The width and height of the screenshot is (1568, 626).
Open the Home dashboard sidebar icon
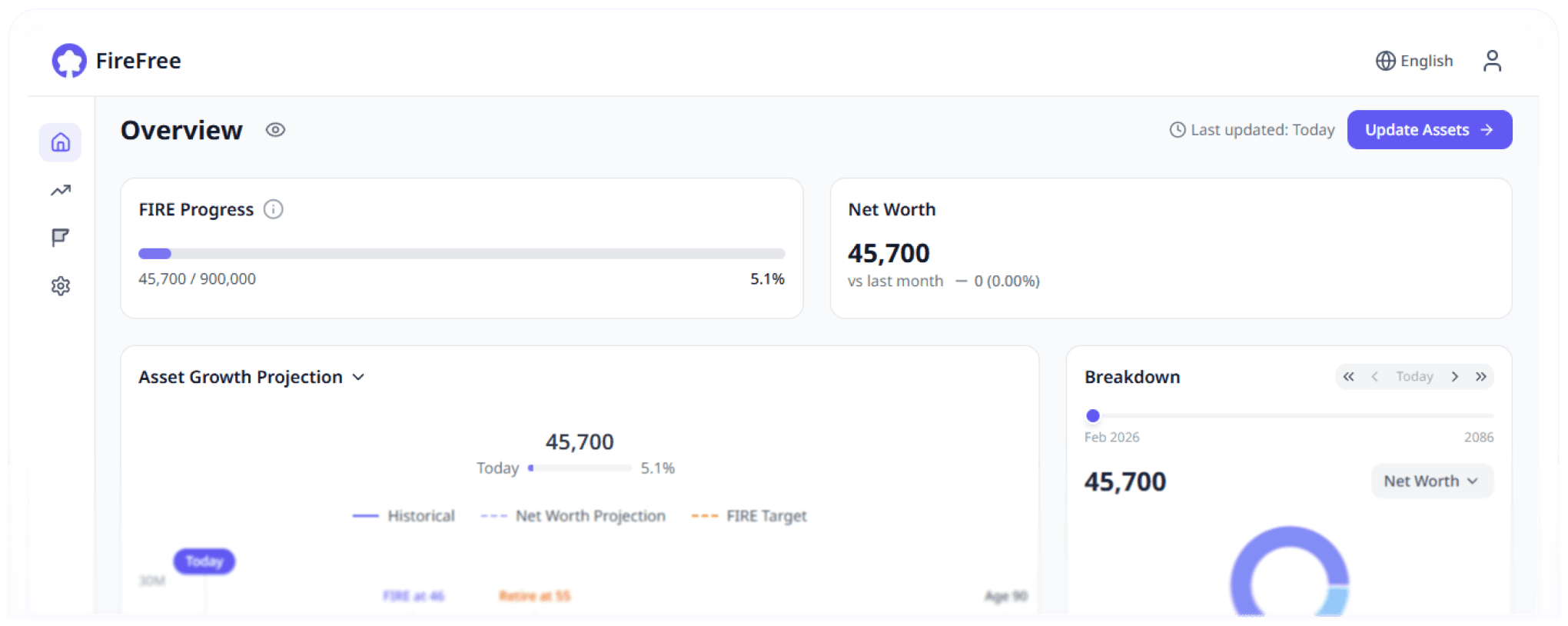coord(61,142)
